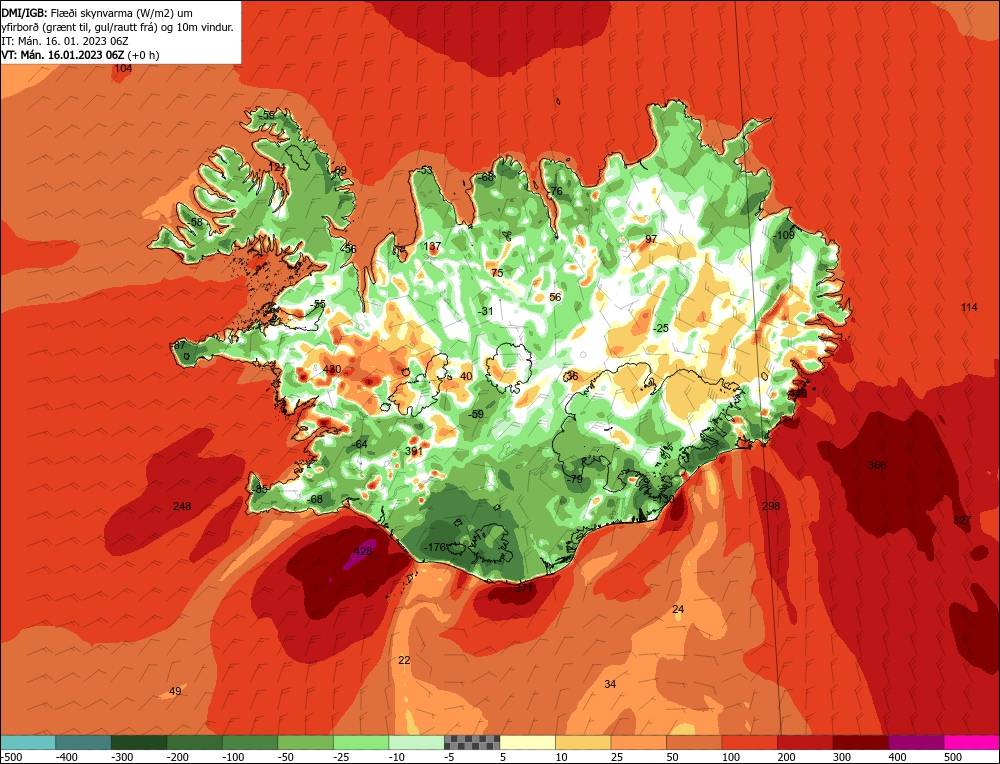Click map value '298' southeast of Iceland

point(771,506)
